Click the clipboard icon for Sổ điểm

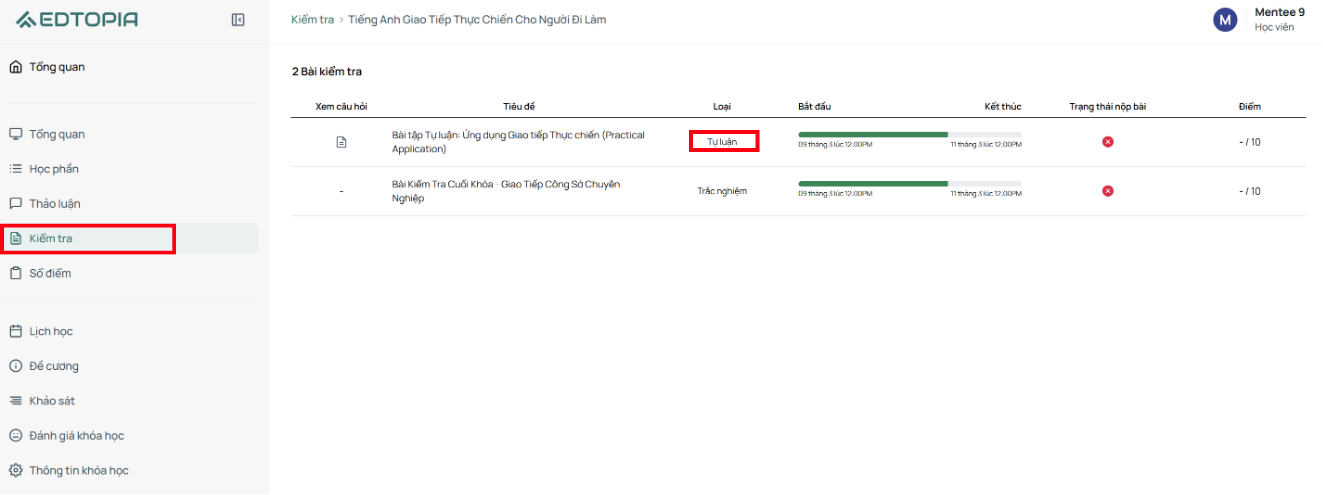pos(15,273)
